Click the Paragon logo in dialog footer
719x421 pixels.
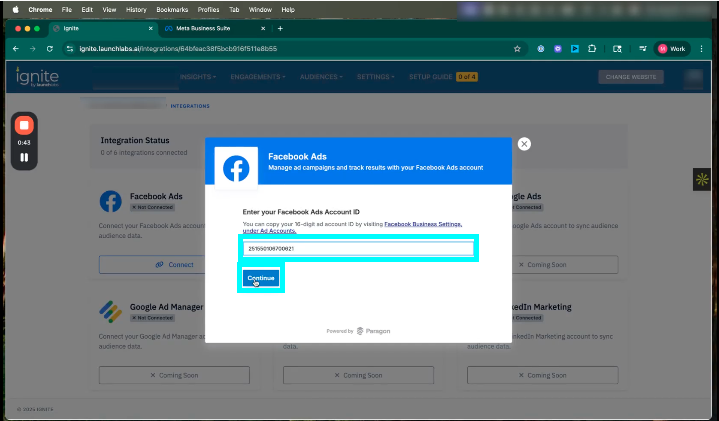(373, 331)
